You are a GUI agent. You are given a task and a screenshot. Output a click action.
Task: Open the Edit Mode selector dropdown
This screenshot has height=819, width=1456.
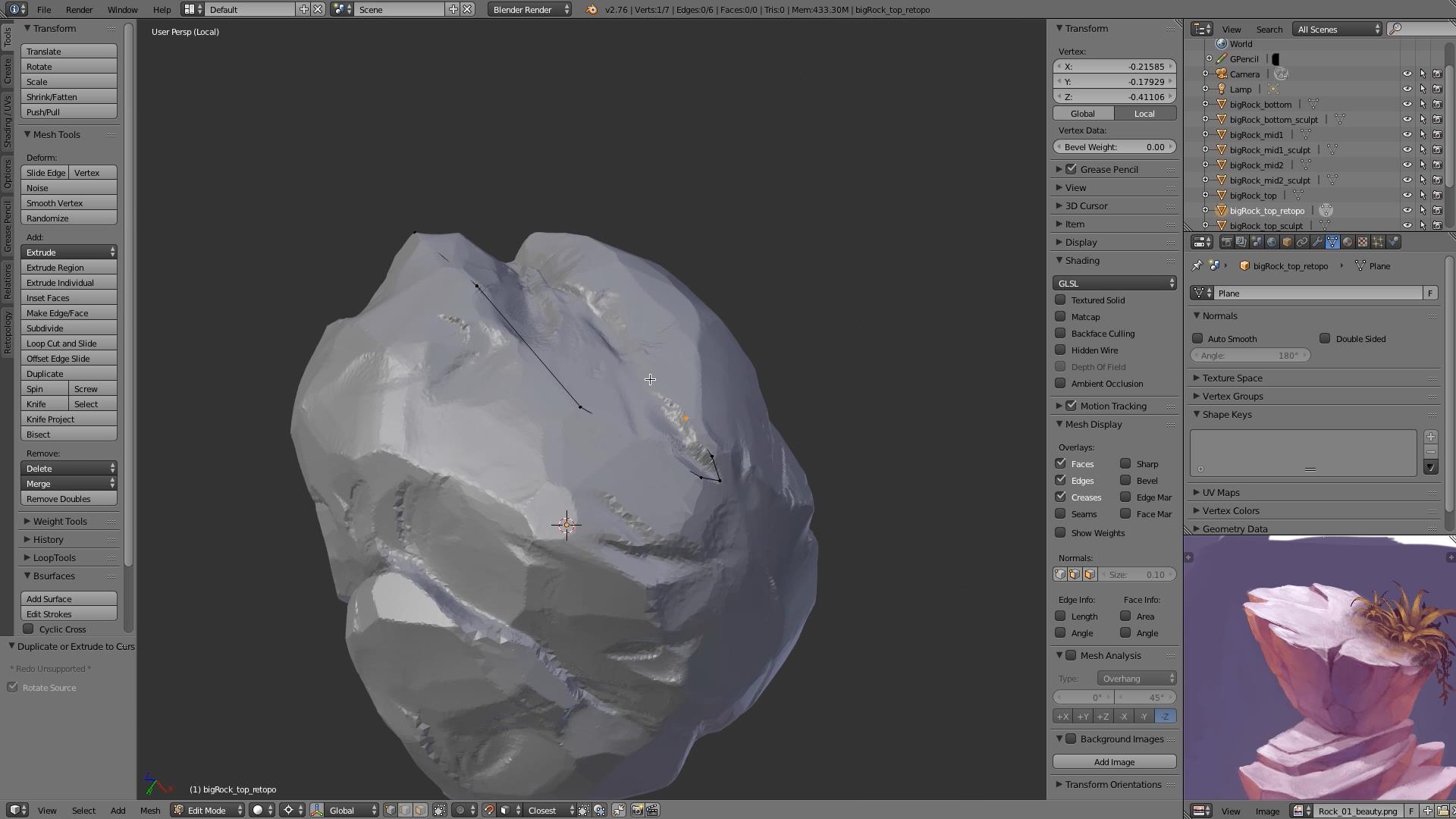(207, 810)
